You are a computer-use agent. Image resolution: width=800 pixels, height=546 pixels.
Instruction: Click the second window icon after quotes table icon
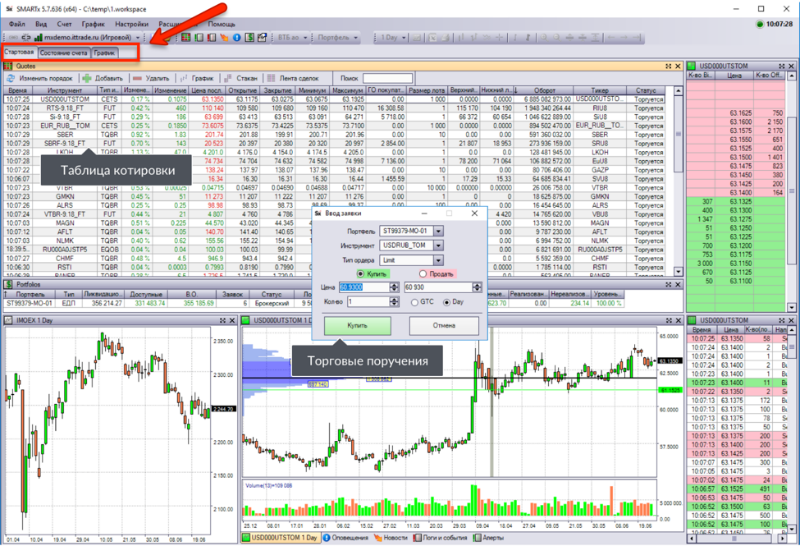point(198,37)
